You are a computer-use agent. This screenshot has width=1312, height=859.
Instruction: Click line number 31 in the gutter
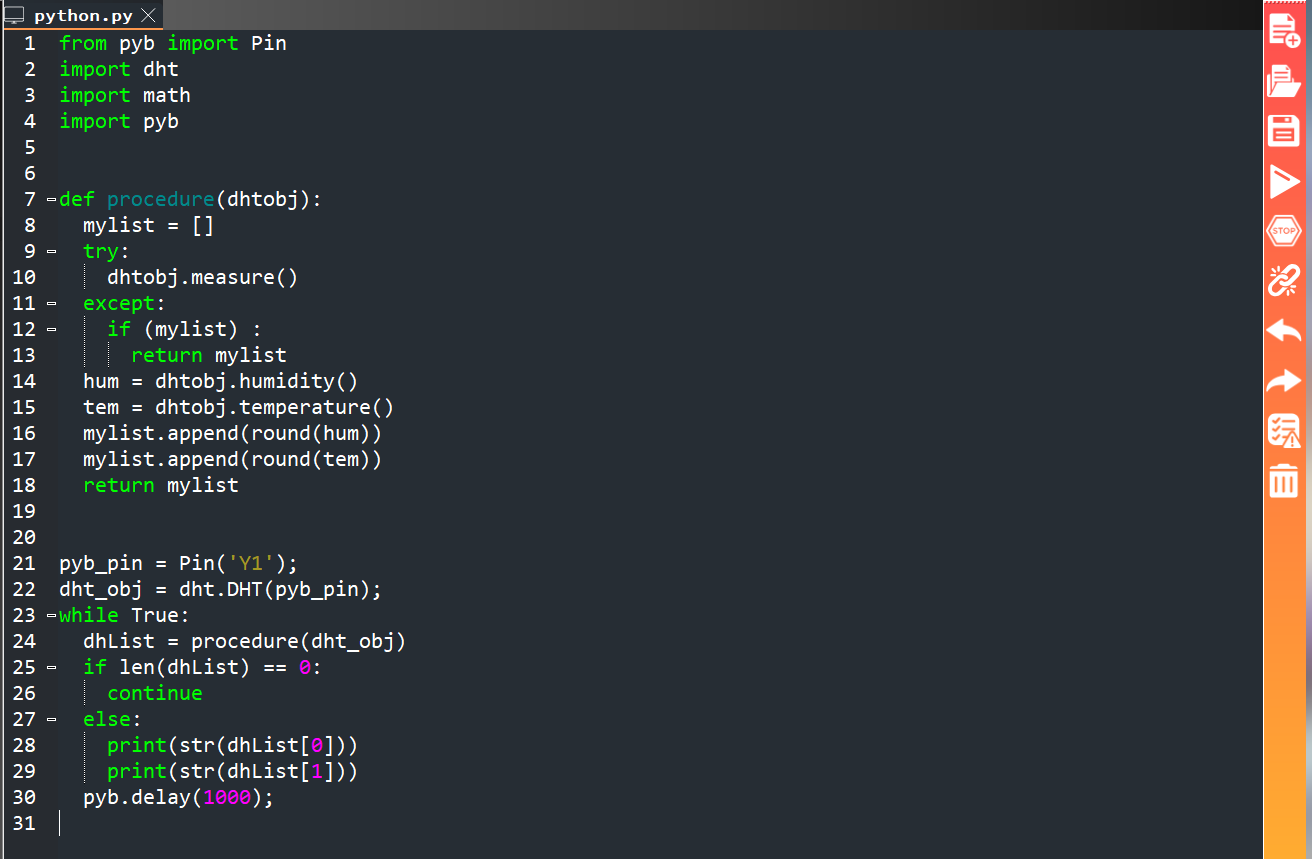tap(24, 823)
